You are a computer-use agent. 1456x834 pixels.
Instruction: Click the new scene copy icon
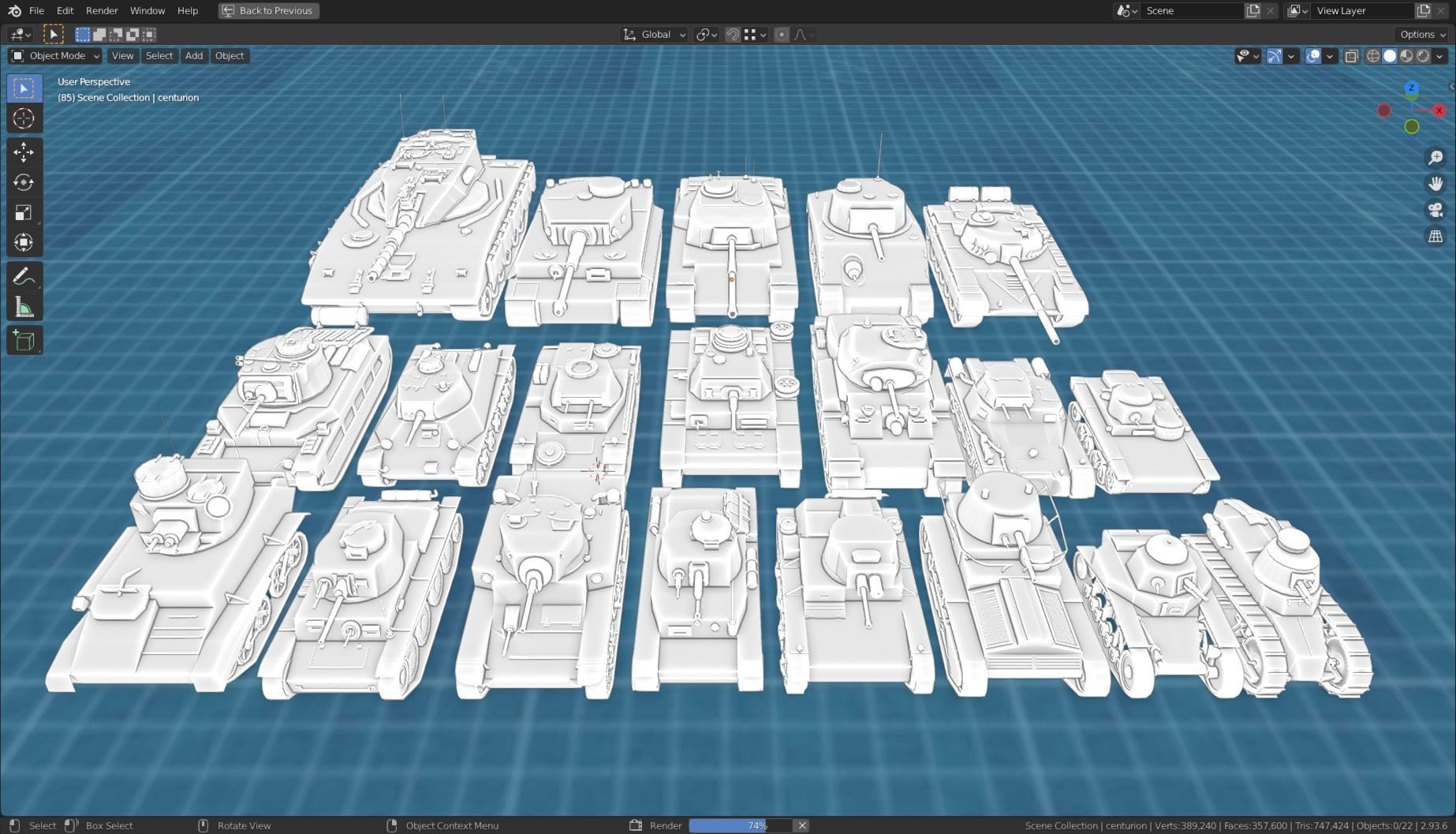(x=1253, y=10)
